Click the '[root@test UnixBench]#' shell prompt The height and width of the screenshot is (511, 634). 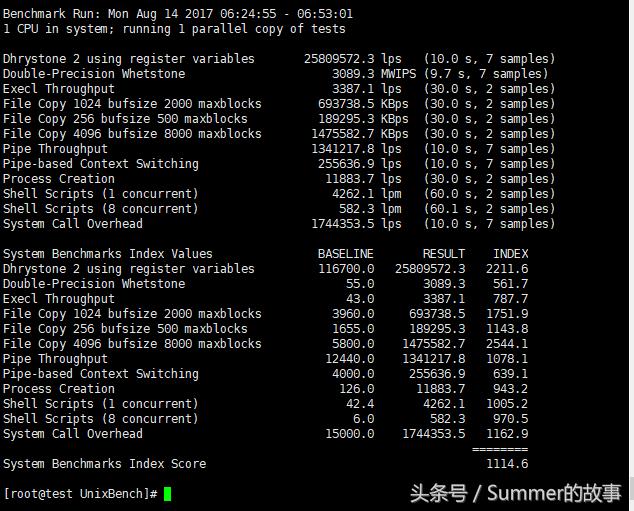(x=80, y=494)
